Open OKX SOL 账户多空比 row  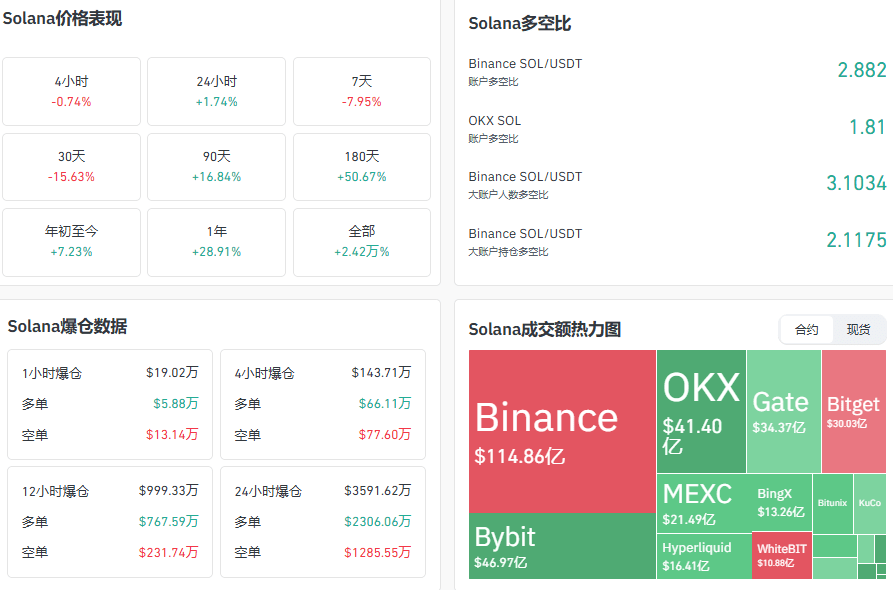pos(677,129)
